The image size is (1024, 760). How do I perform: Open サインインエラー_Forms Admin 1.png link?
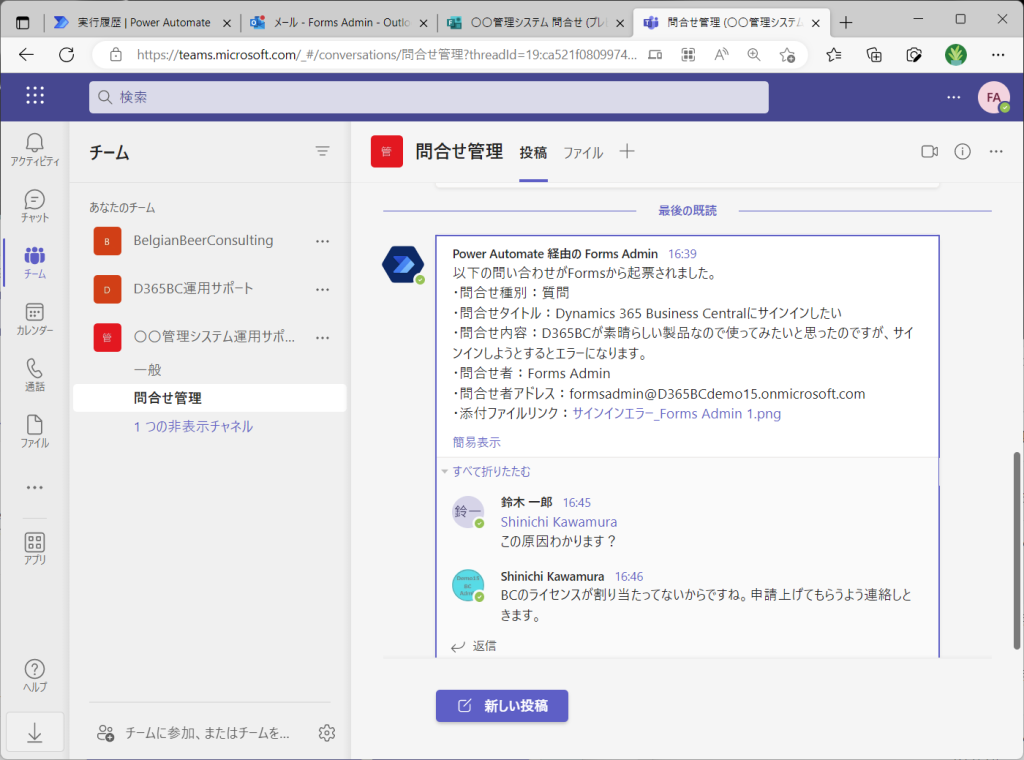pyautogui.click(x=677, y=413)
